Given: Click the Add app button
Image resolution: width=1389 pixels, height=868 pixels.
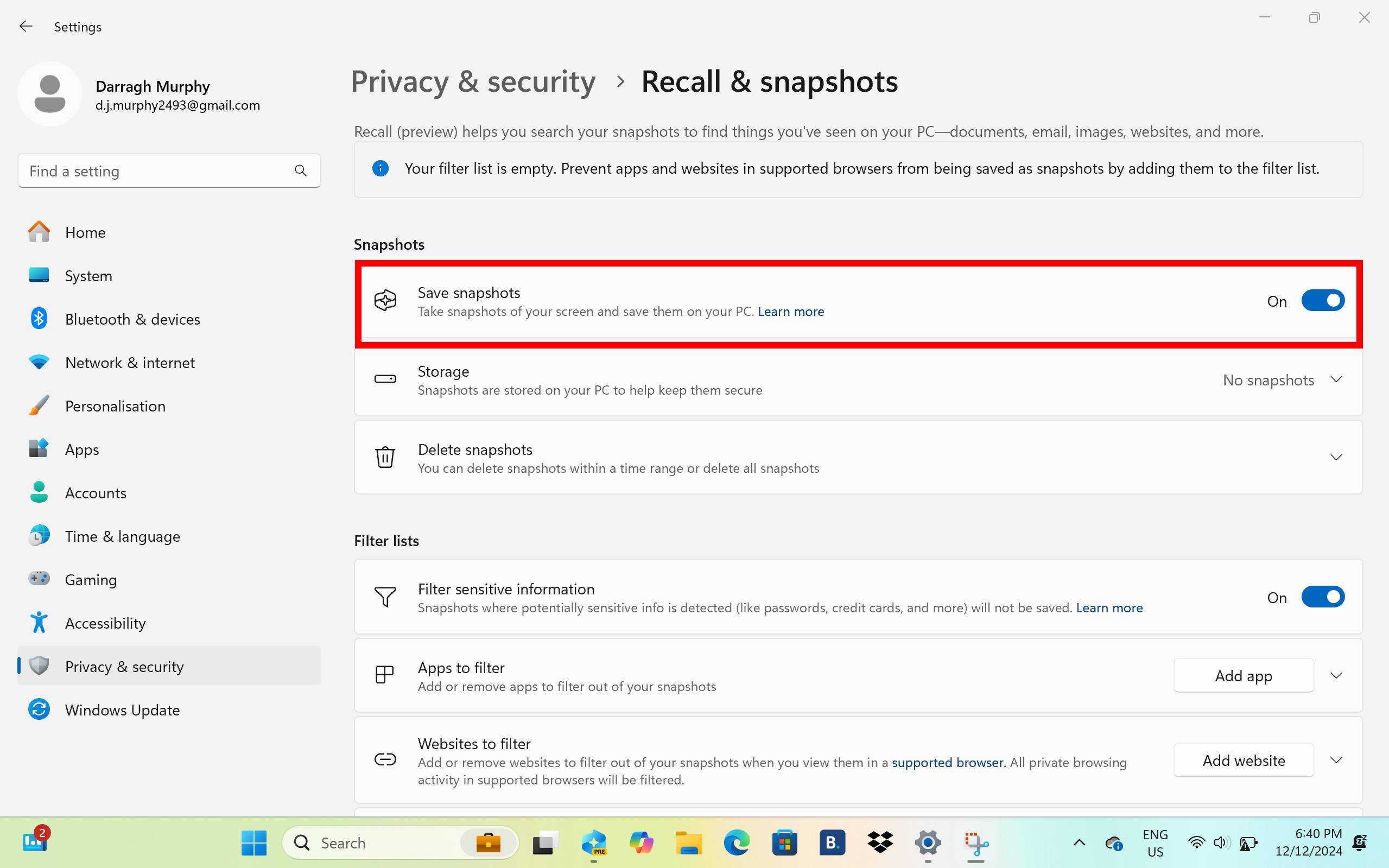Looking at the screenshot, I should click(1243, 676).
